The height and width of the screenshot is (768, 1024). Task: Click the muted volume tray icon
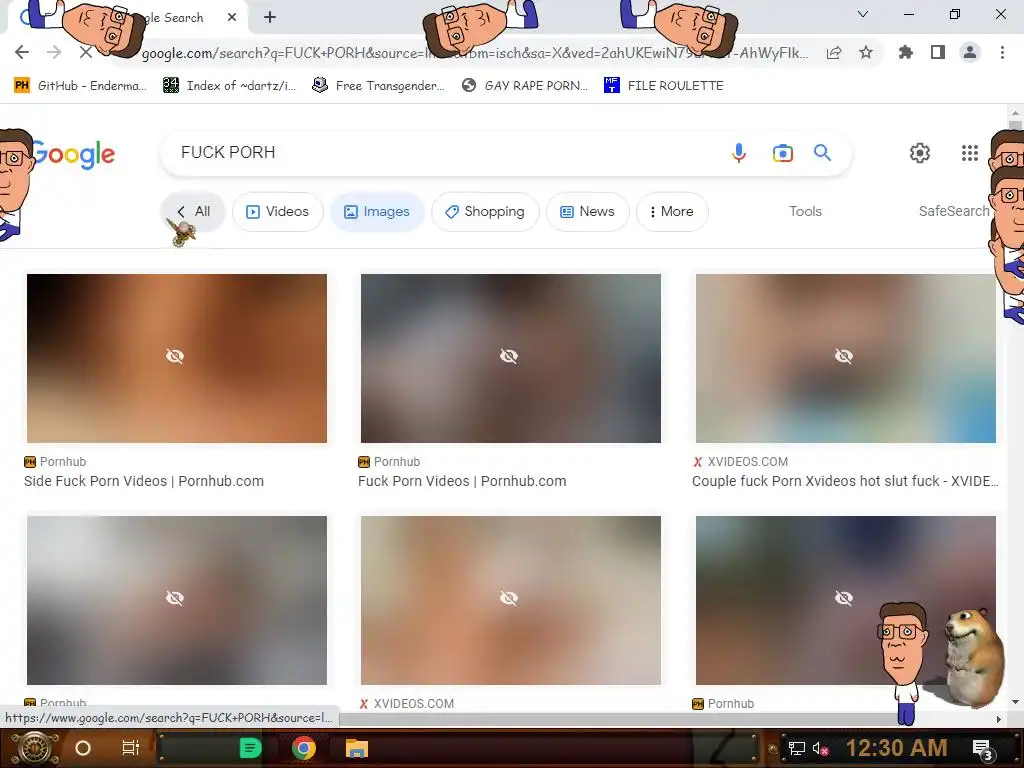click(x=821, y=748)
